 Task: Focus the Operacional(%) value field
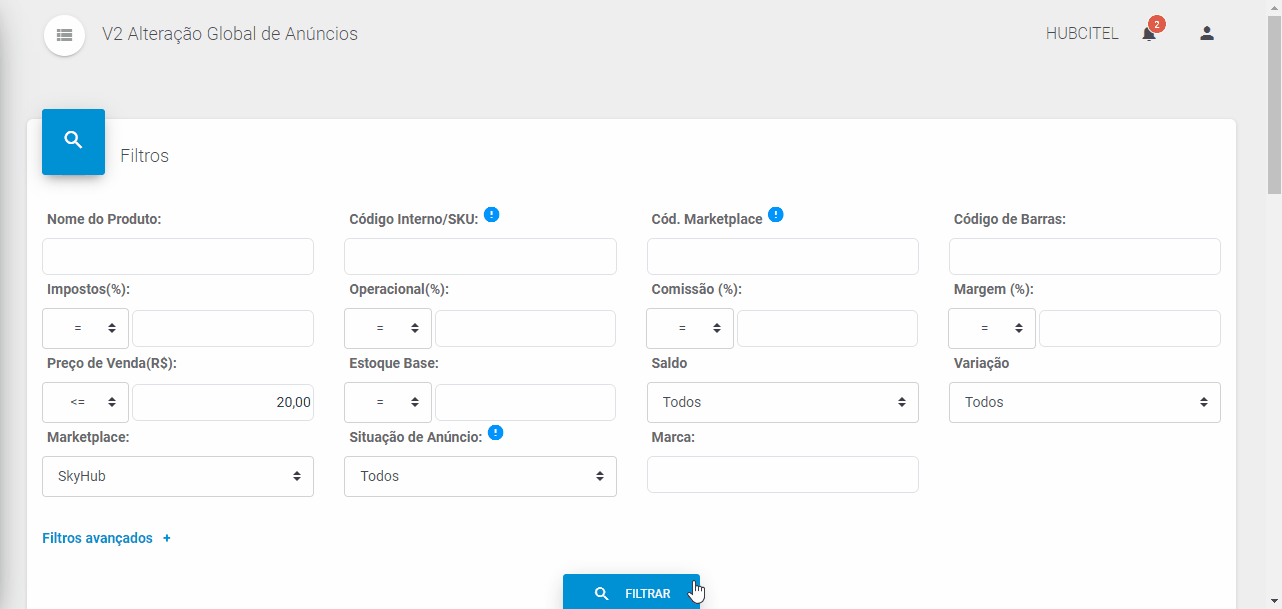525,328
